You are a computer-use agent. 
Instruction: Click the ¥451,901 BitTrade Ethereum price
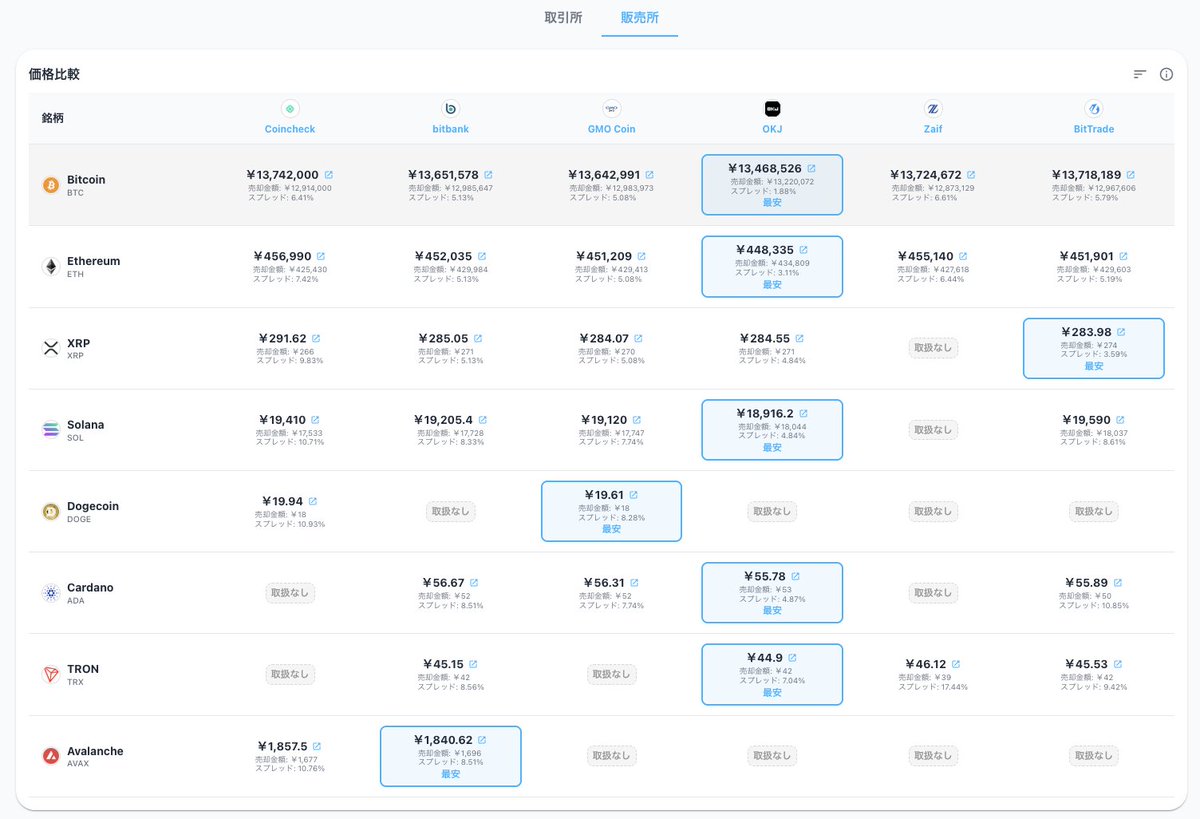point(1086,257)
